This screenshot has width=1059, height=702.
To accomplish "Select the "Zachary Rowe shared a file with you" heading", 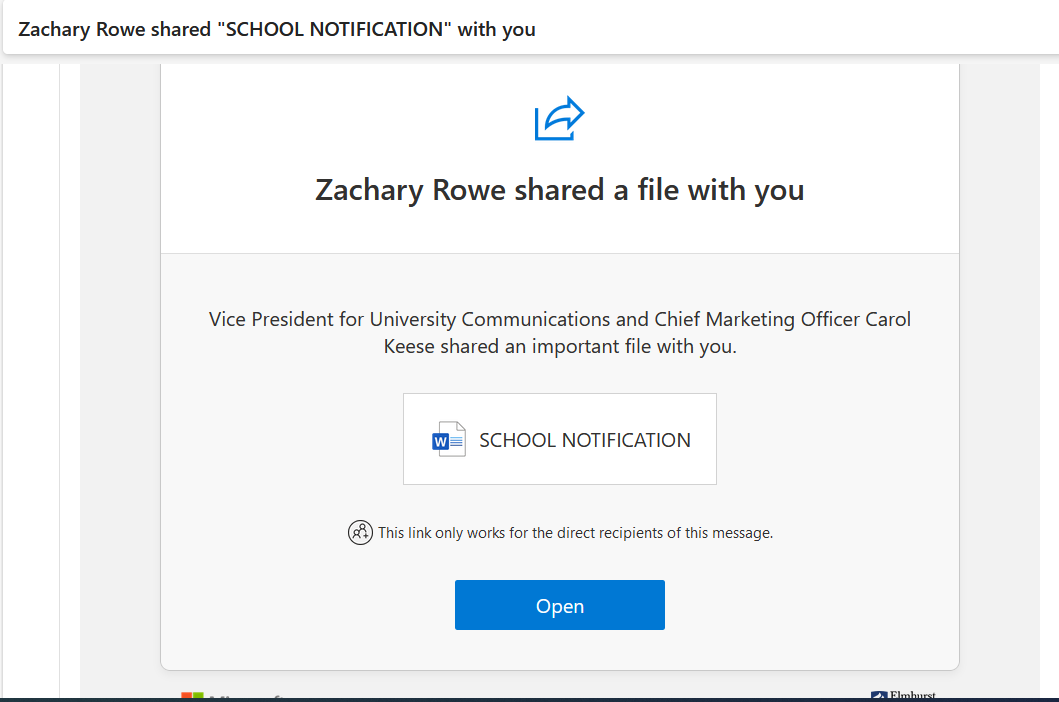I will 559,190.
